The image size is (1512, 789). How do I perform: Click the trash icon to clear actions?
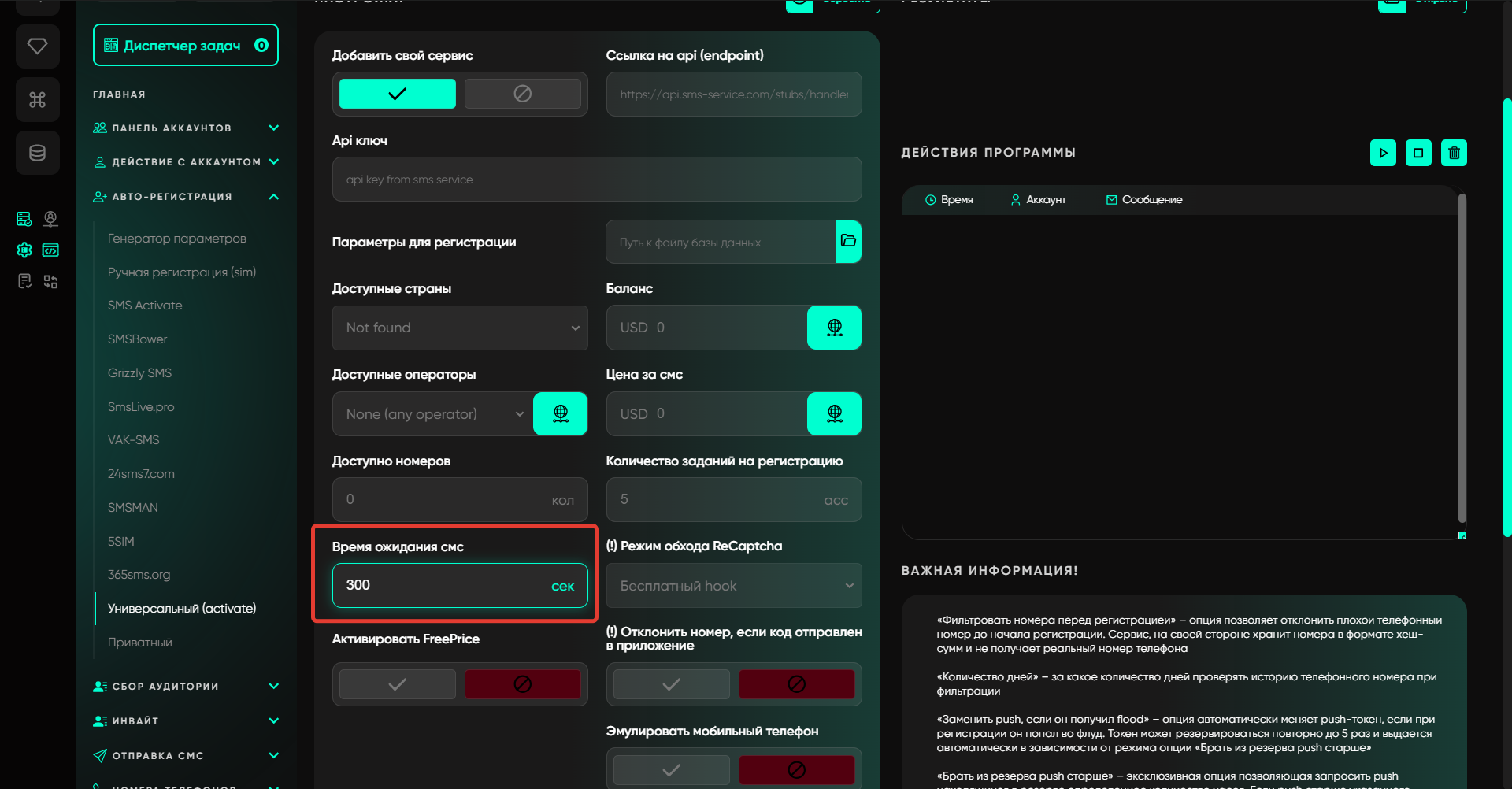(x=1454, y=153)
